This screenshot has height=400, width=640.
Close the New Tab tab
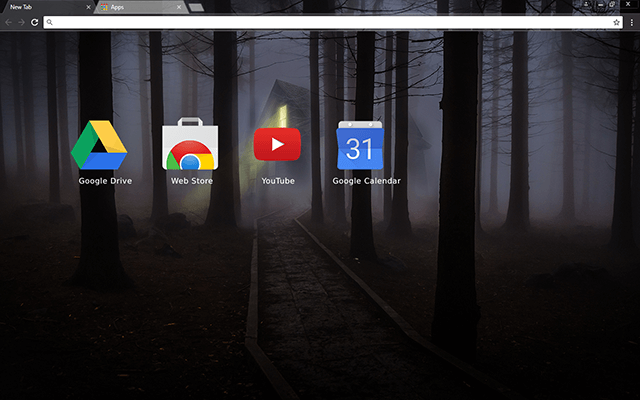point(88,7)
